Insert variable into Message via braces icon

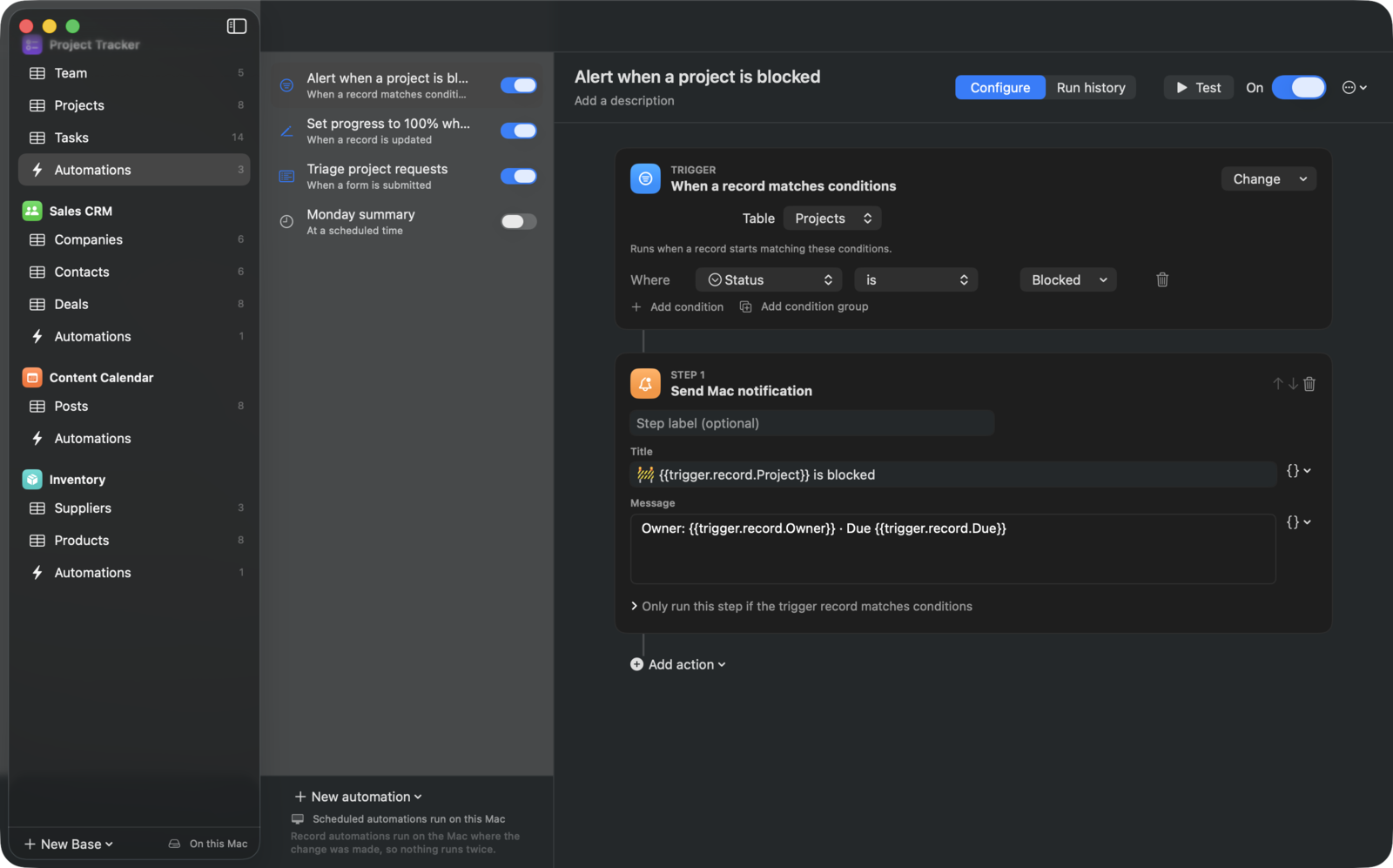tap(1299, 522)
